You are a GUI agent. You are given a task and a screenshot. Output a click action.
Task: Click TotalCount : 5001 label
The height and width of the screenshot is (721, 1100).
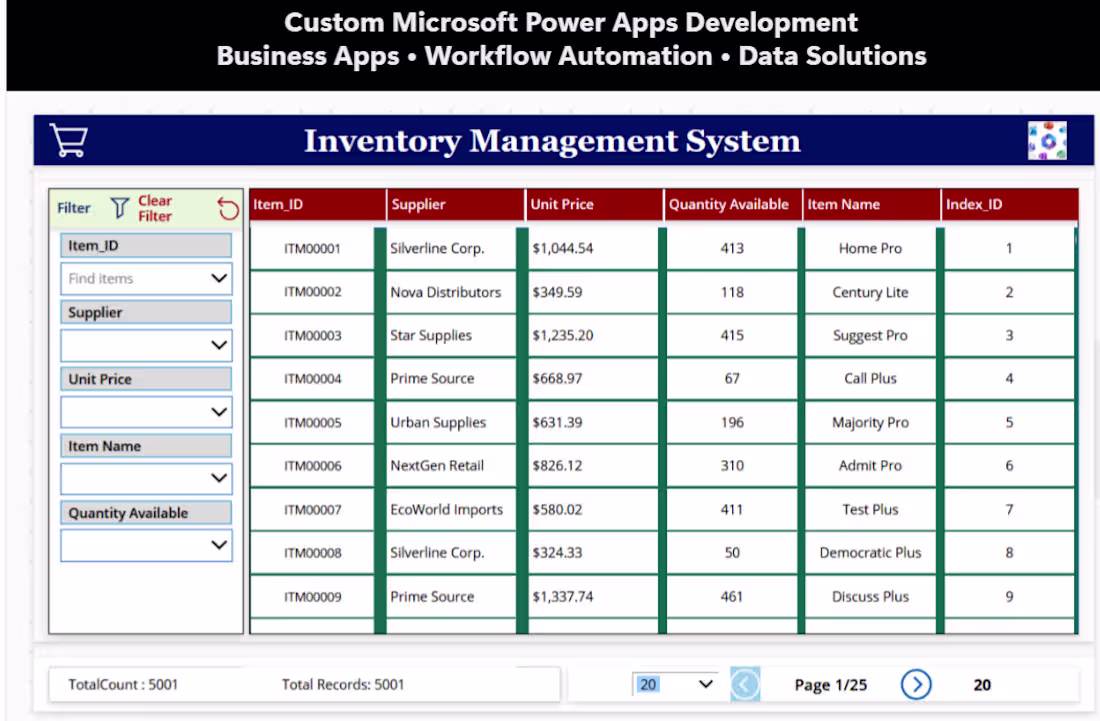[x=123, y=685]
